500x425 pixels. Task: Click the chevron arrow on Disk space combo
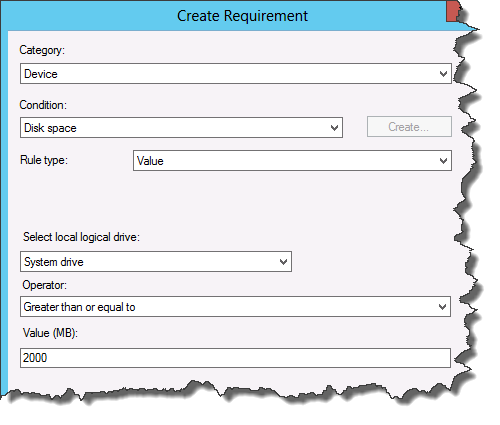pos(334,128)
